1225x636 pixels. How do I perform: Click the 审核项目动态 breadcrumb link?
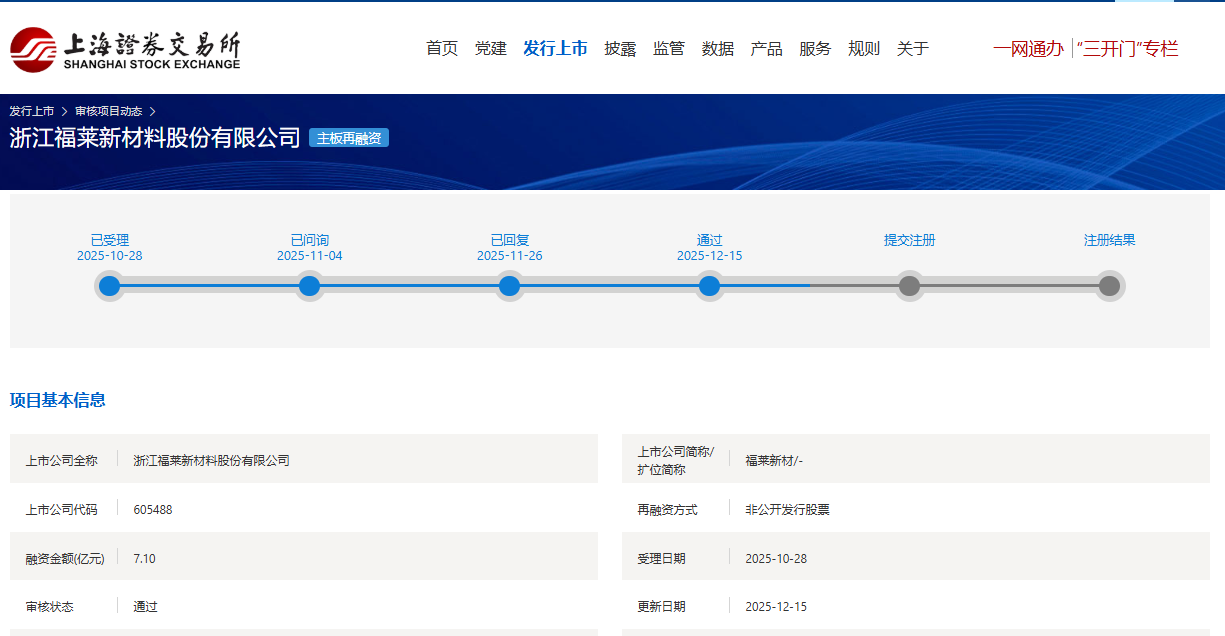coord(109,111)
